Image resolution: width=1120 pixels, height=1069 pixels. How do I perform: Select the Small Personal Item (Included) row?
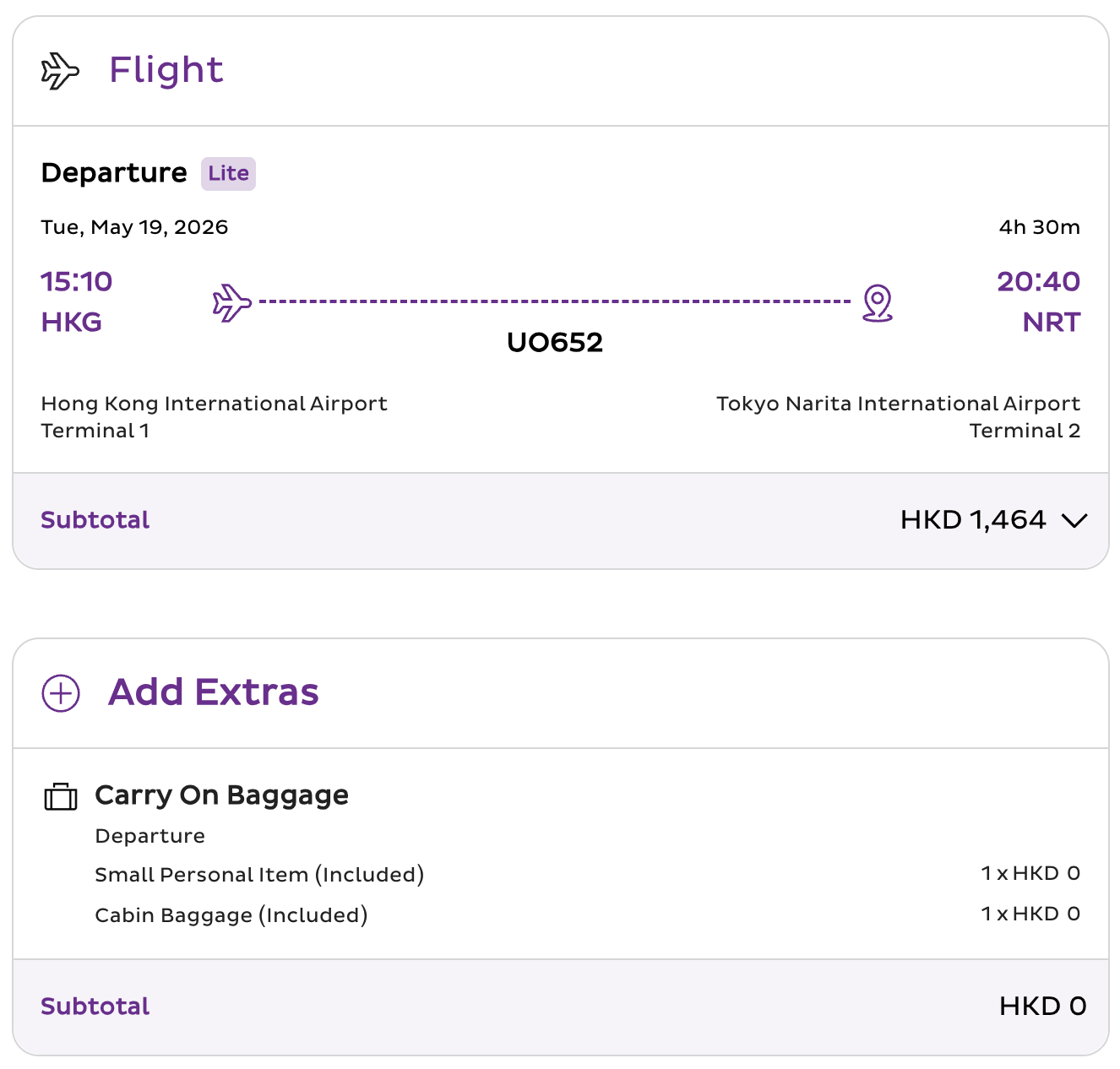click(x=259, y=875)
